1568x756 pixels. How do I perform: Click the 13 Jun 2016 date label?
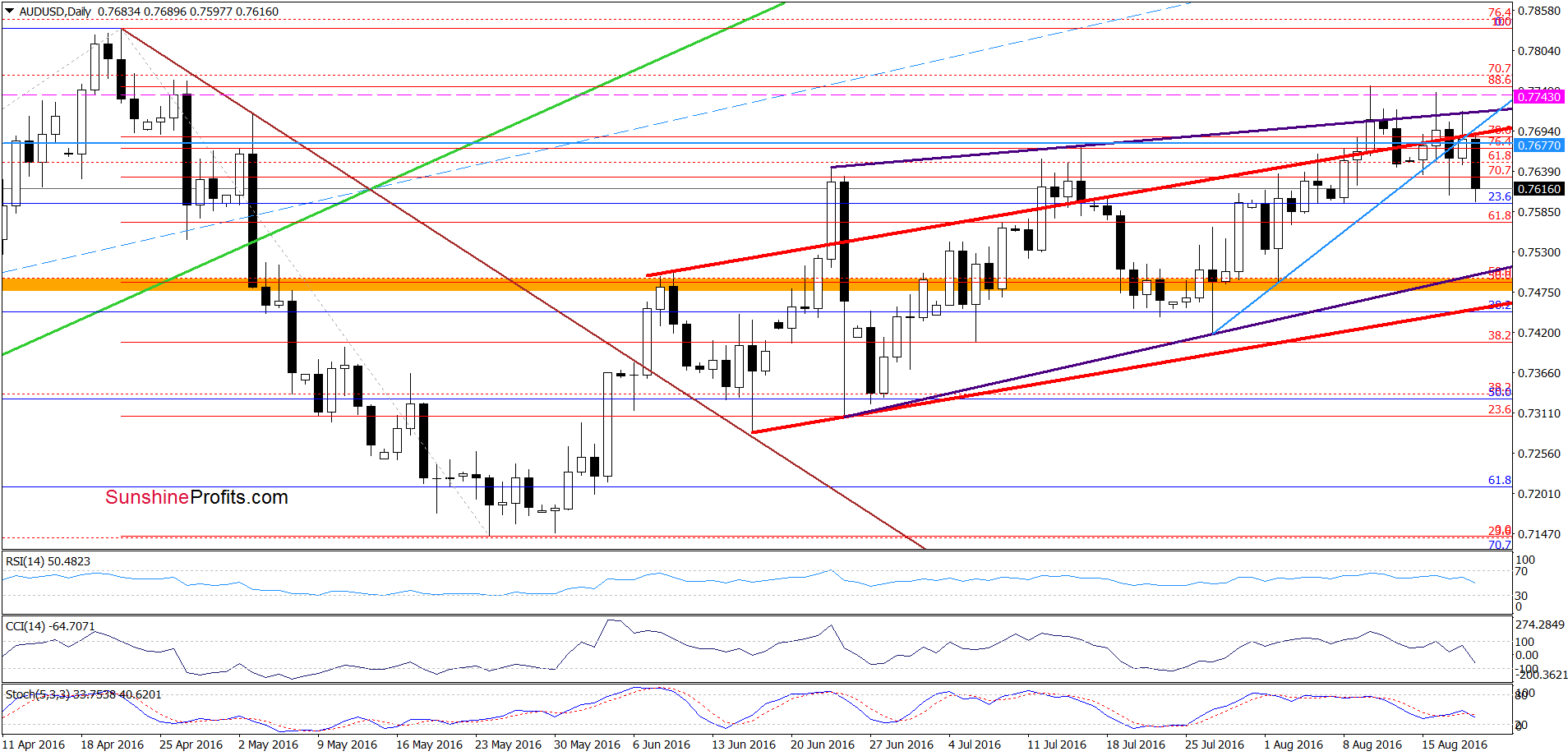click(x=744, y=744)
